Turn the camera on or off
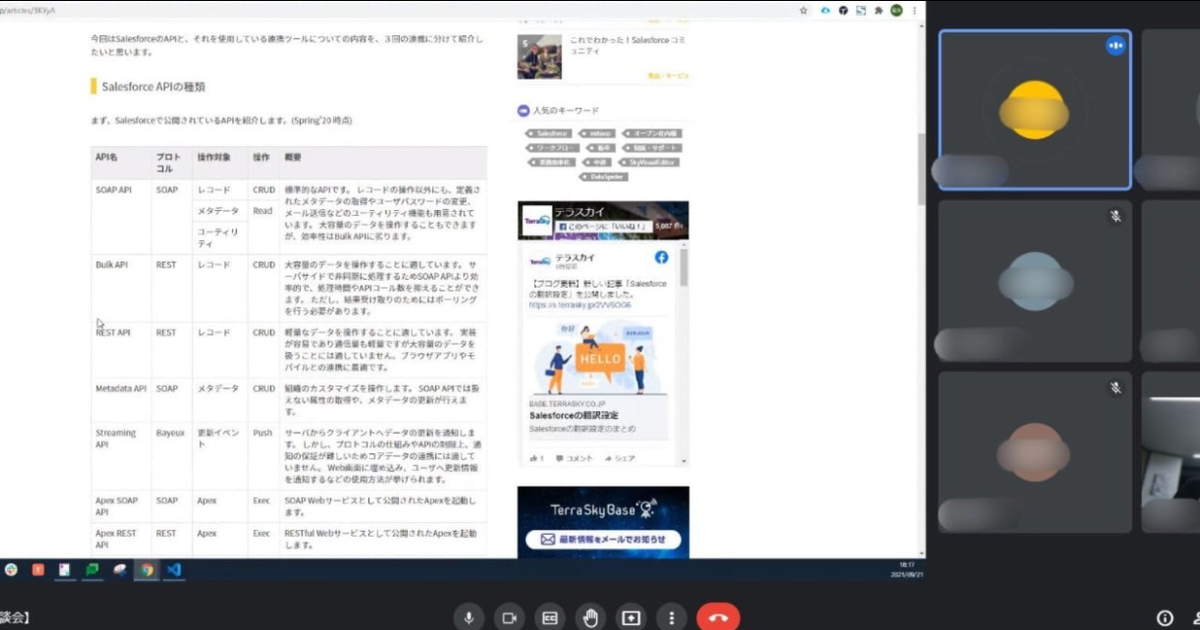 point(509,617)
